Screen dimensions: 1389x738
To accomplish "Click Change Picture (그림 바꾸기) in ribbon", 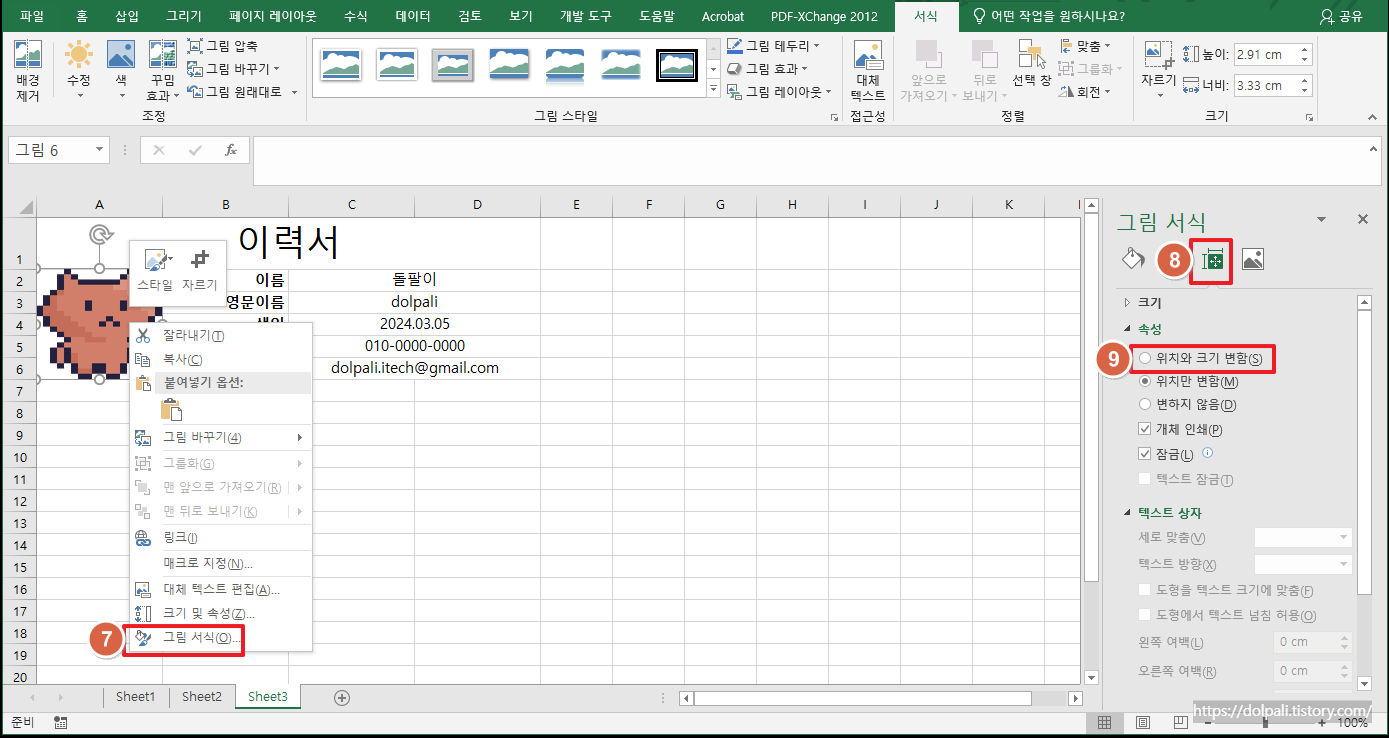I will 233,69.
